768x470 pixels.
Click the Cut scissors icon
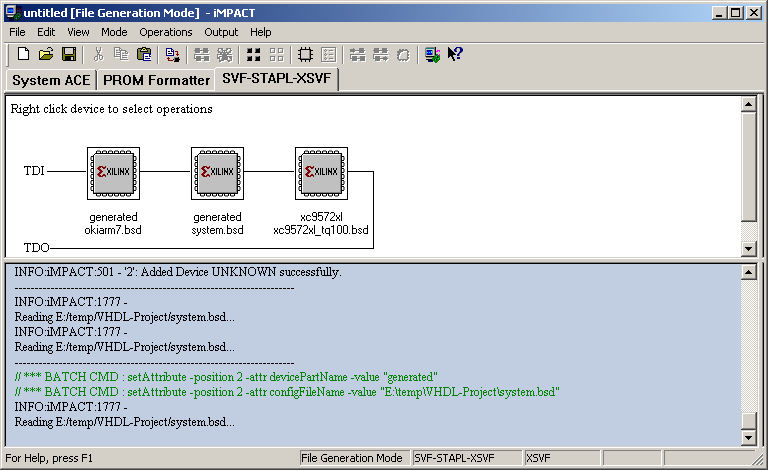pos(98,54)
